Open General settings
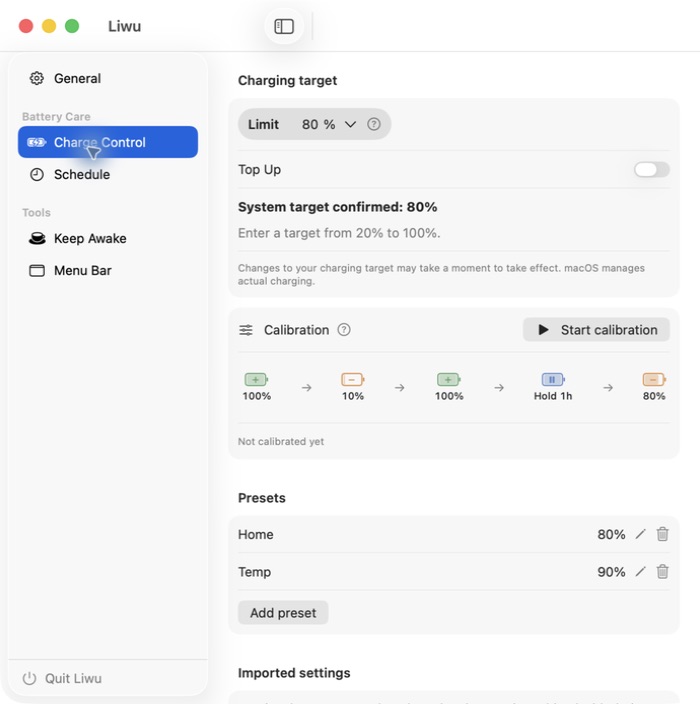This screenshot has width=700, height=704. (x=108, y=78)
